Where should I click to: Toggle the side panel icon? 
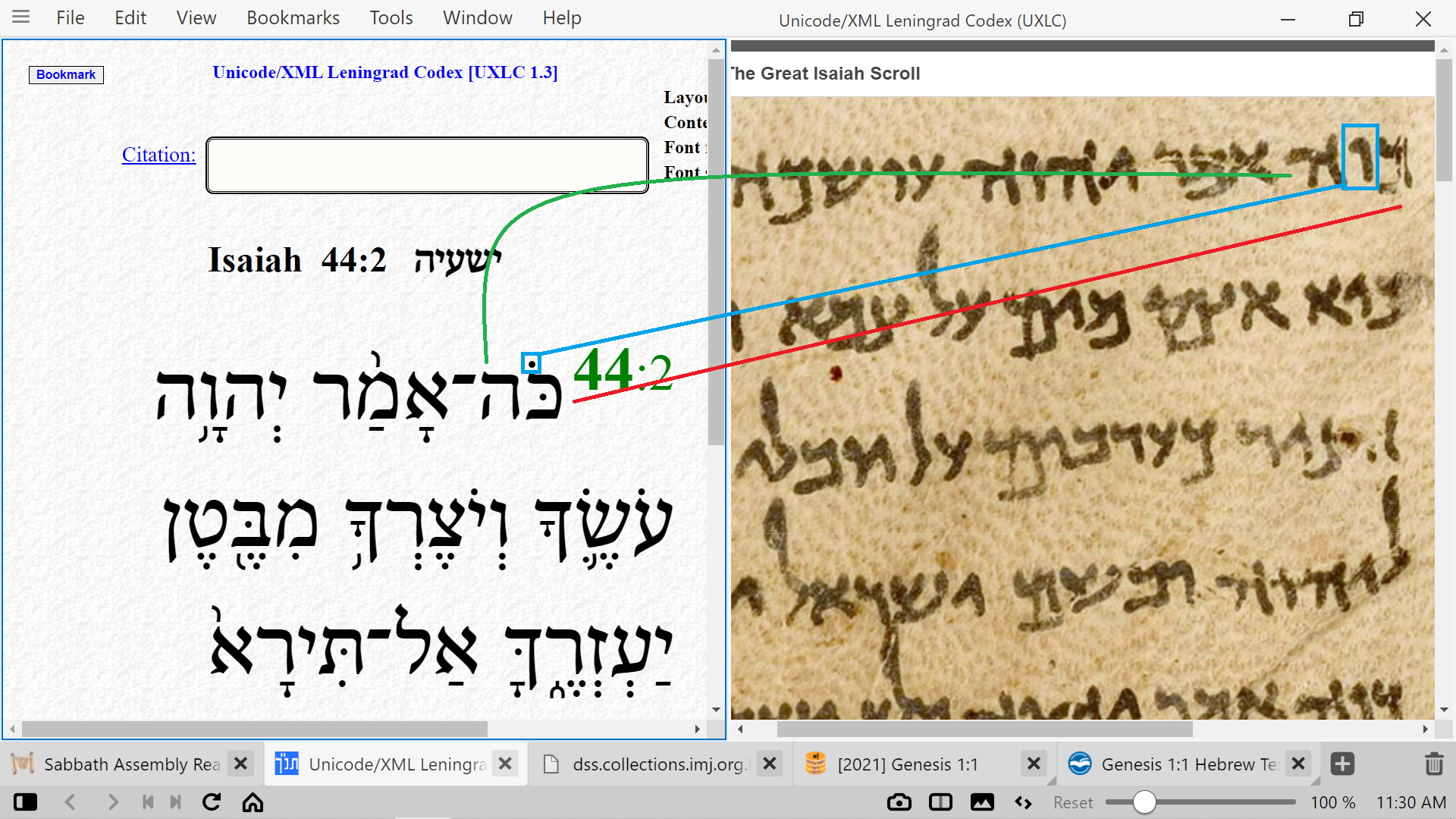click(x=25, y=802)
